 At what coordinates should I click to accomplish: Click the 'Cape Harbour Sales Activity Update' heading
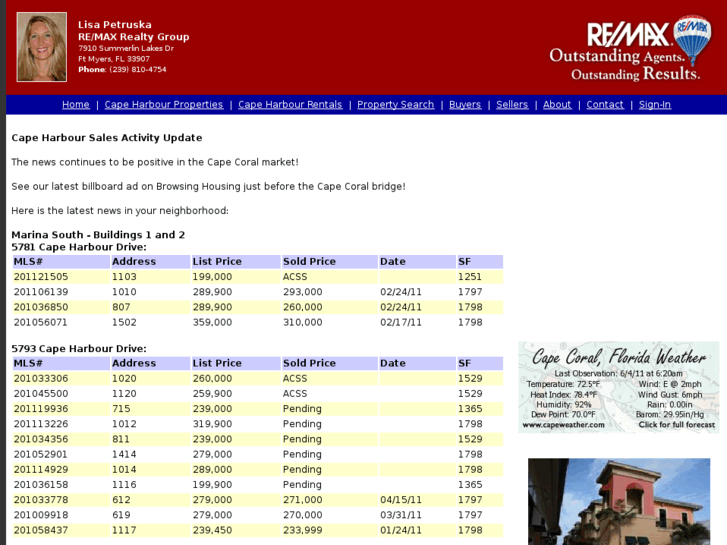[x=107, y=138]
